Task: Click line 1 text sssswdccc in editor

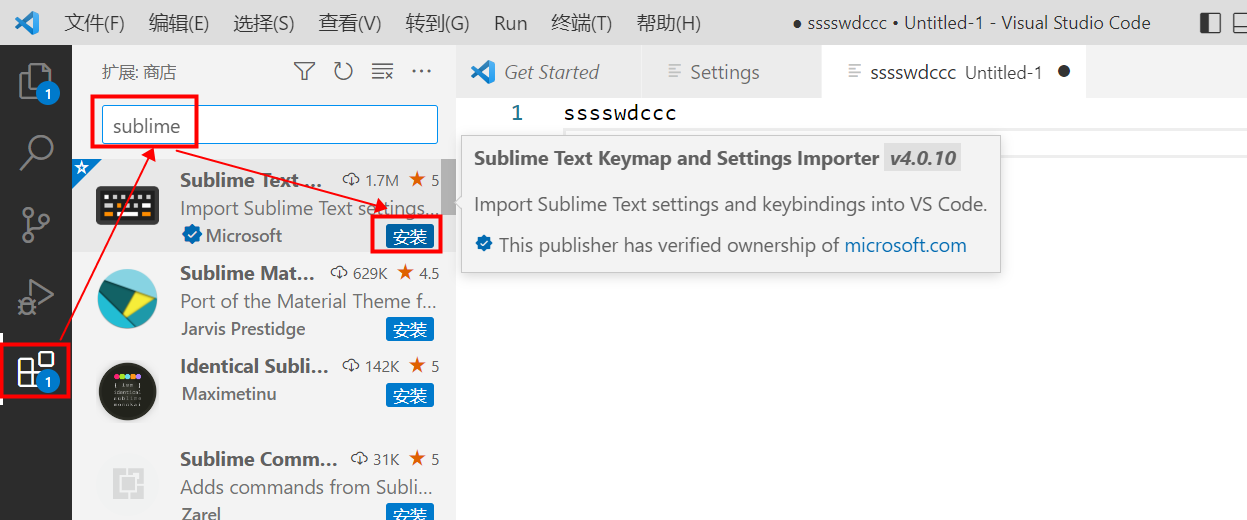Action: (x=620, y=113)
